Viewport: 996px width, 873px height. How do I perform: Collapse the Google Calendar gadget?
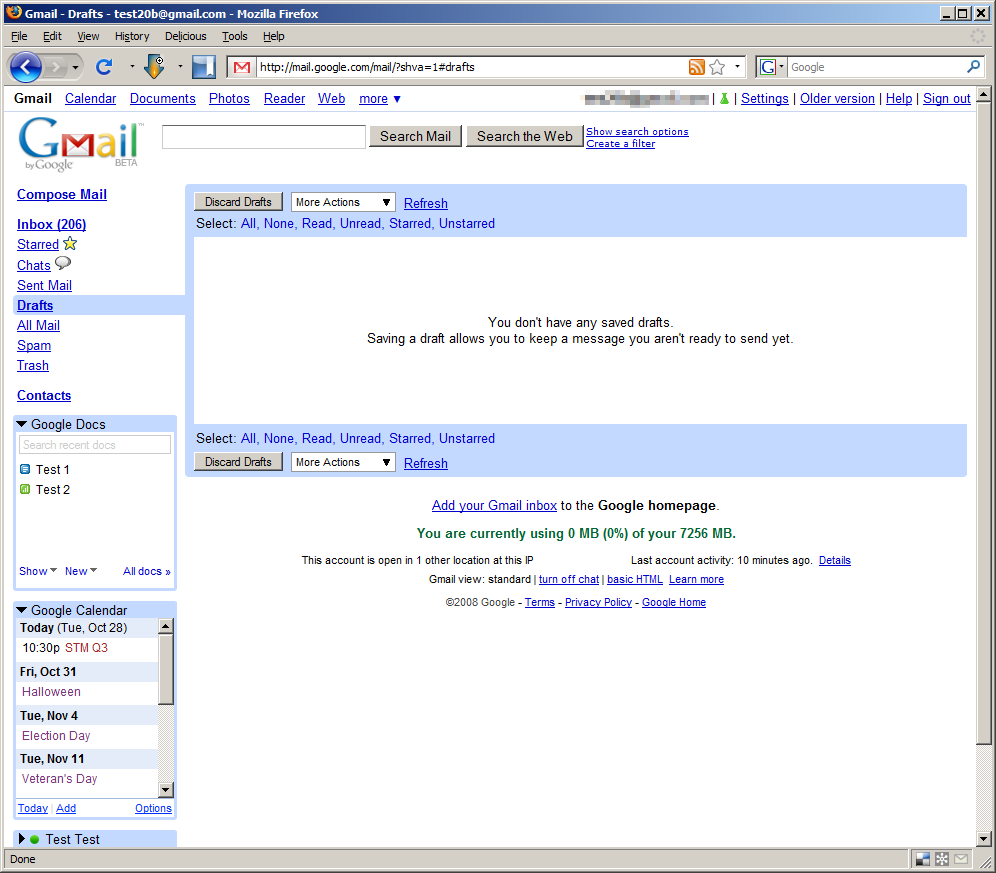coord(22,610)
